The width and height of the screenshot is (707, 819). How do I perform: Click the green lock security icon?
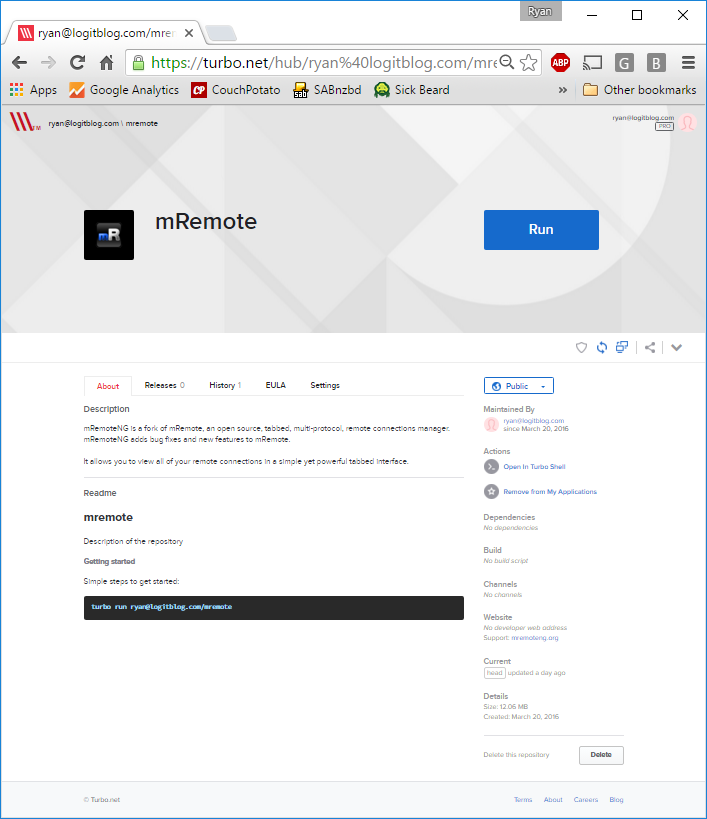pos(138,63)
